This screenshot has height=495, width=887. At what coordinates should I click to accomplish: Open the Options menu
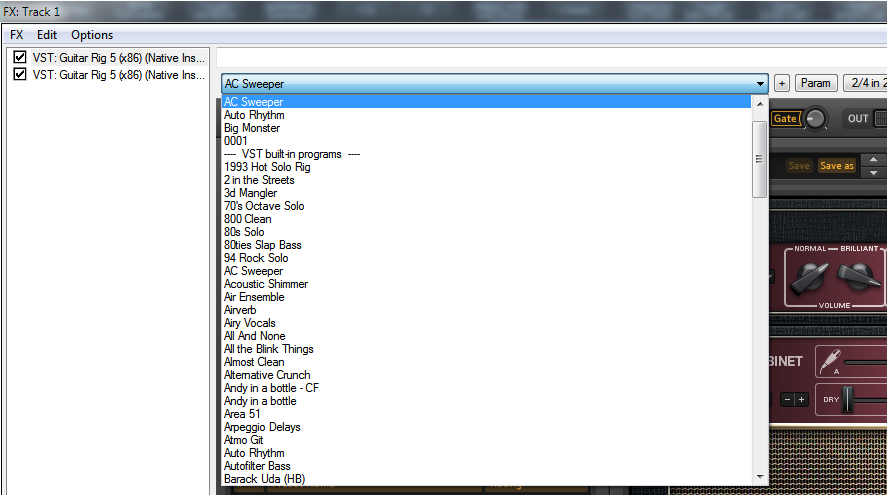[92, 35]
